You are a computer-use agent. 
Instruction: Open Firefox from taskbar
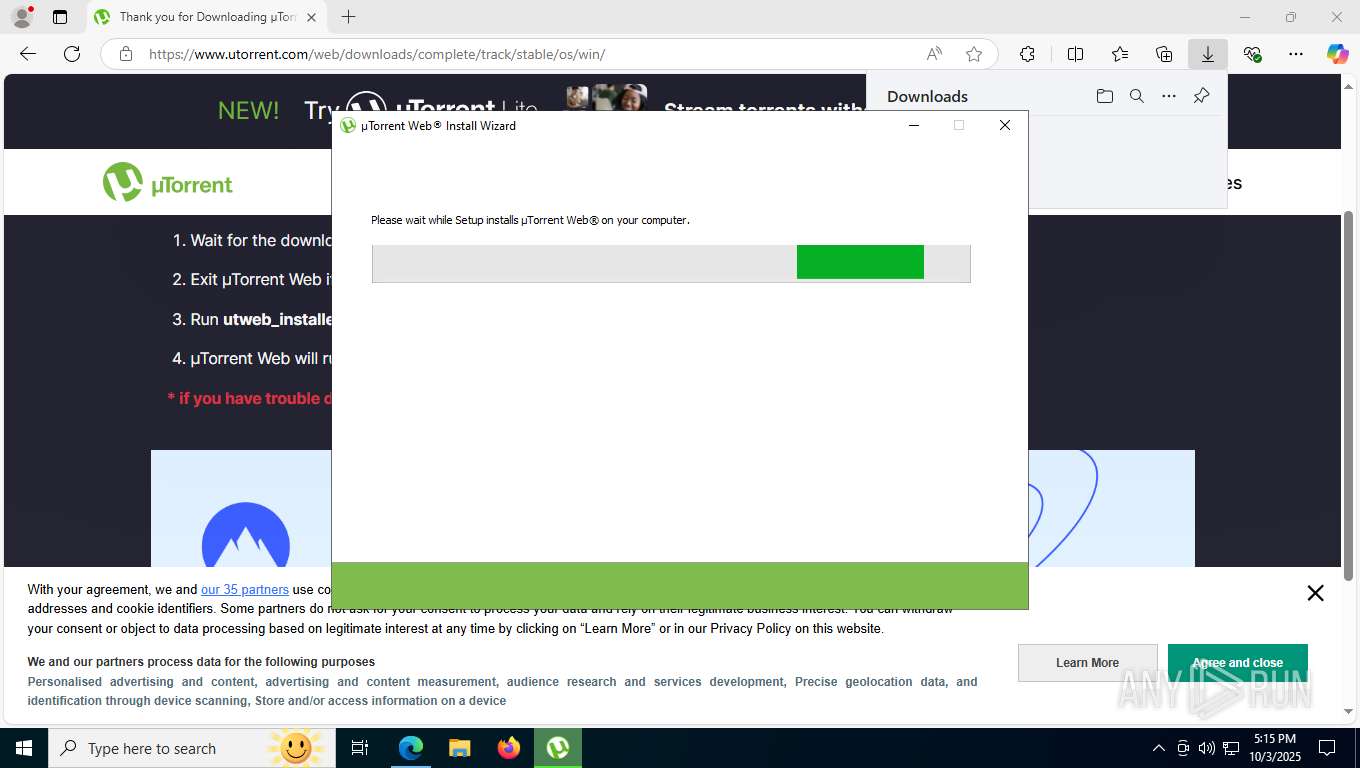click(508, 748)
